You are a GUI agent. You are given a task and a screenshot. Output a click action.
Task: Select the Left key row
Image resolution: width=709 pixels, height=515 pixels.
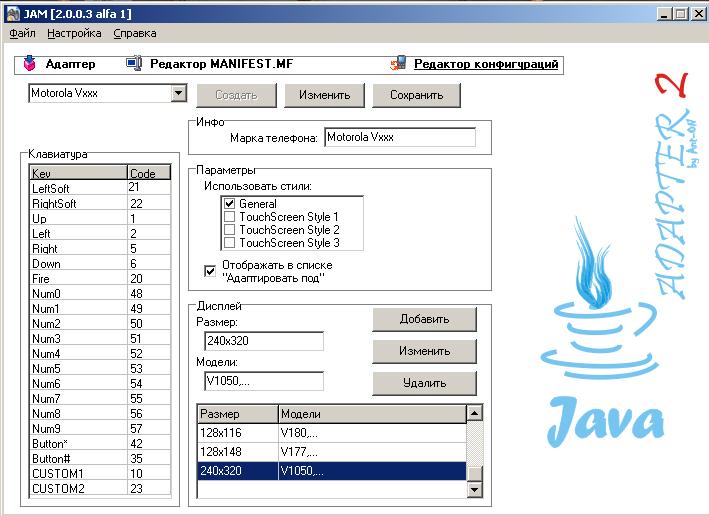100,233
